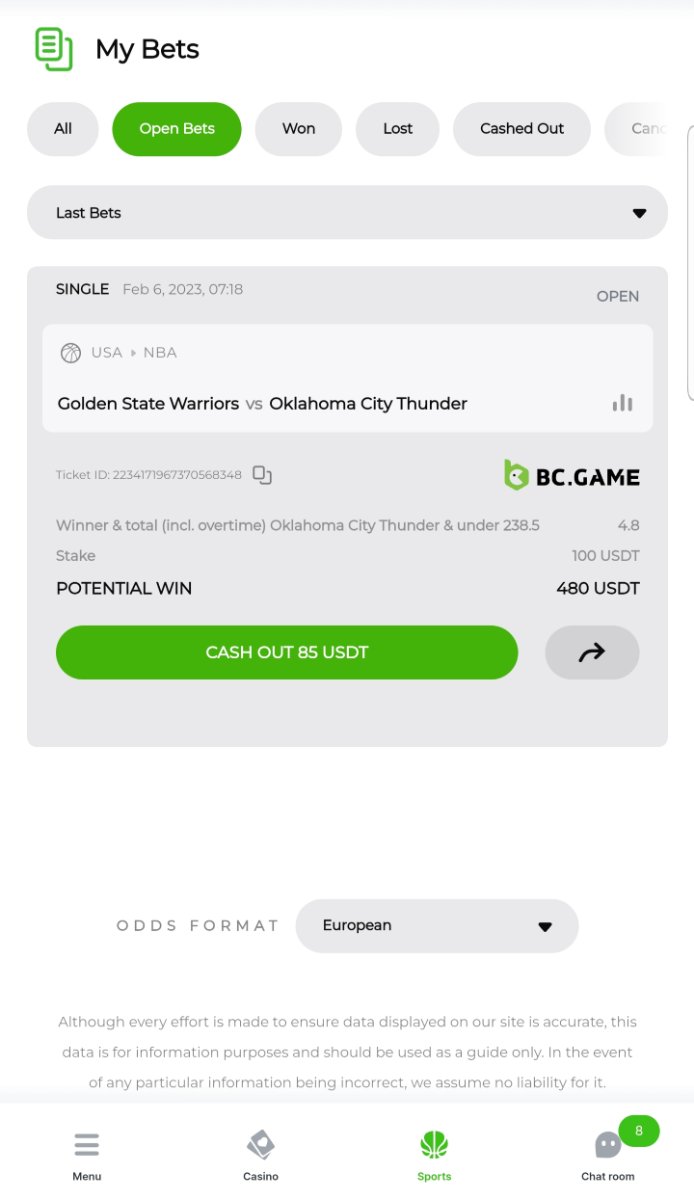694x1200 pixels.
Task: Click the share arrow button
Action: click(x=592, y=653)
